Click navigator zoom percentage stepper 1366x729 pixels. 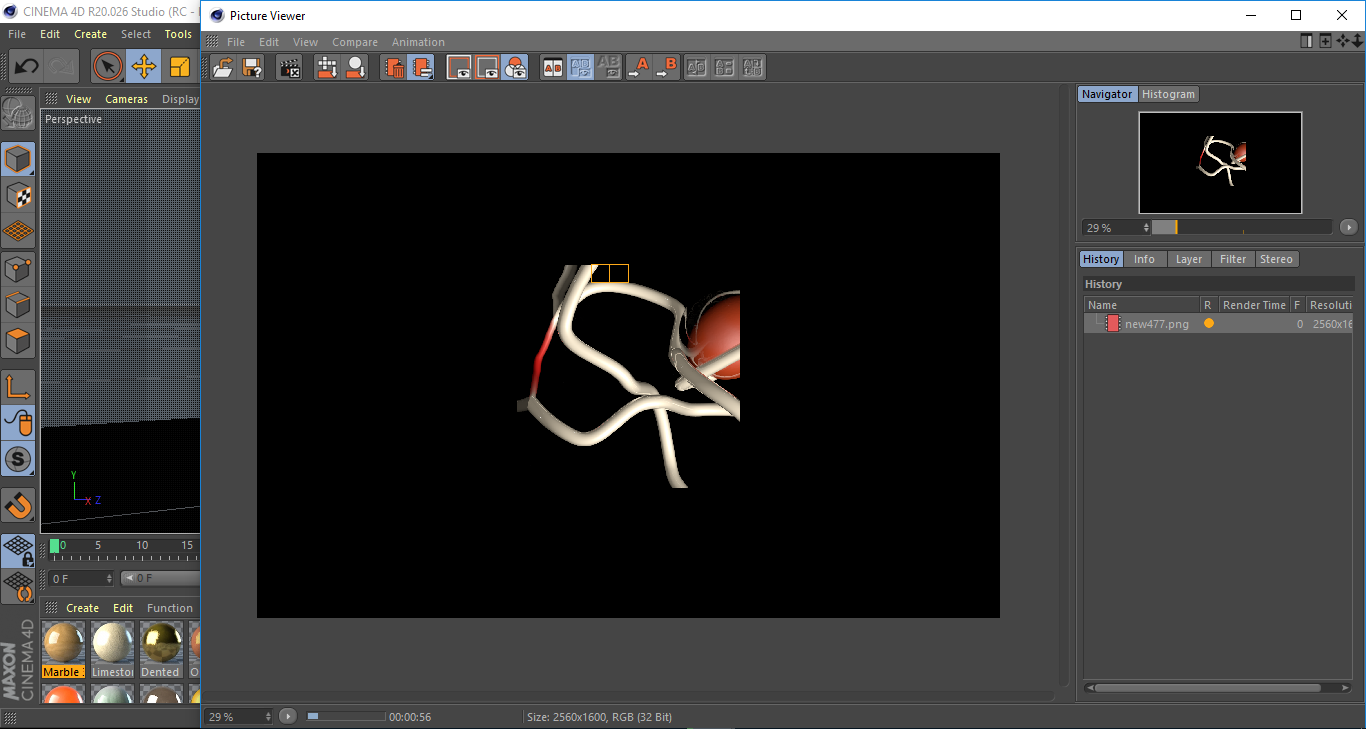(x=1147, y=228)
